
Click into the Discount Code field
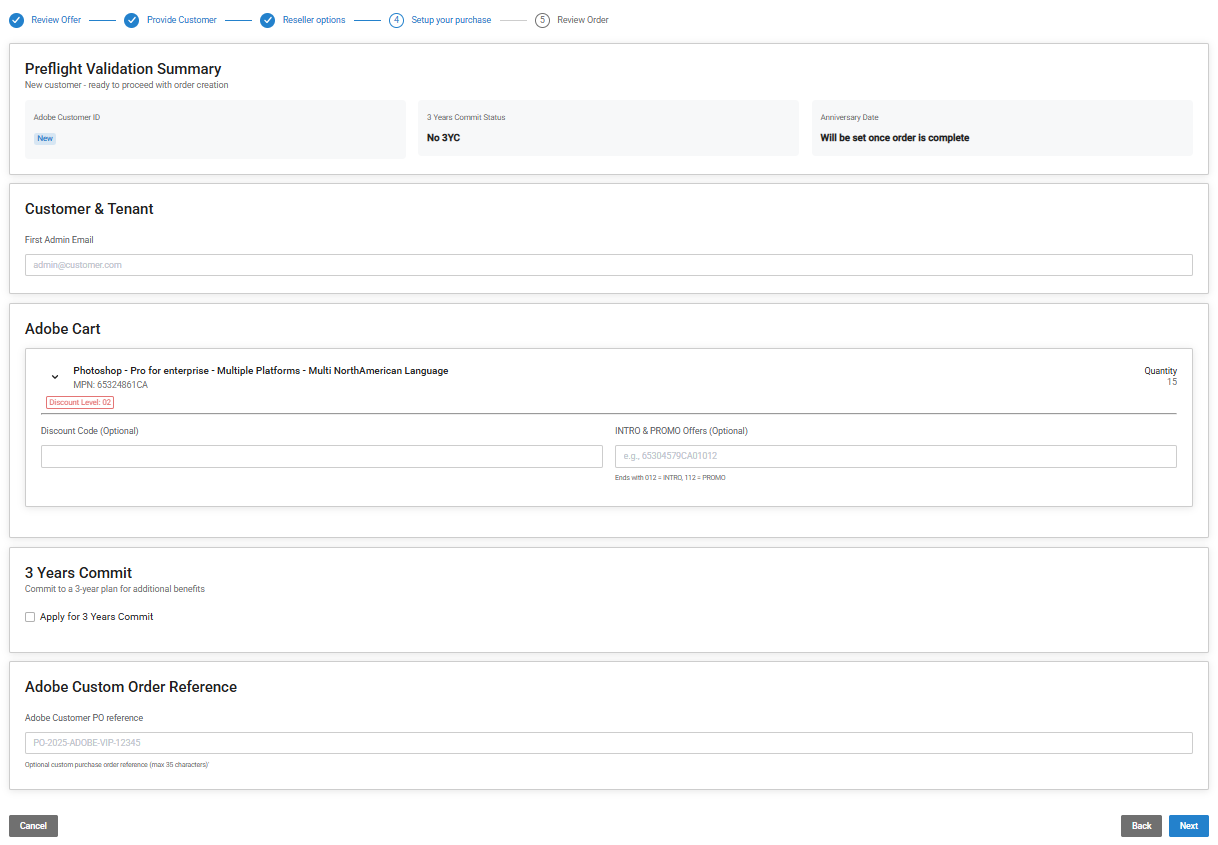pyautogui.click(x=321, y=457)
